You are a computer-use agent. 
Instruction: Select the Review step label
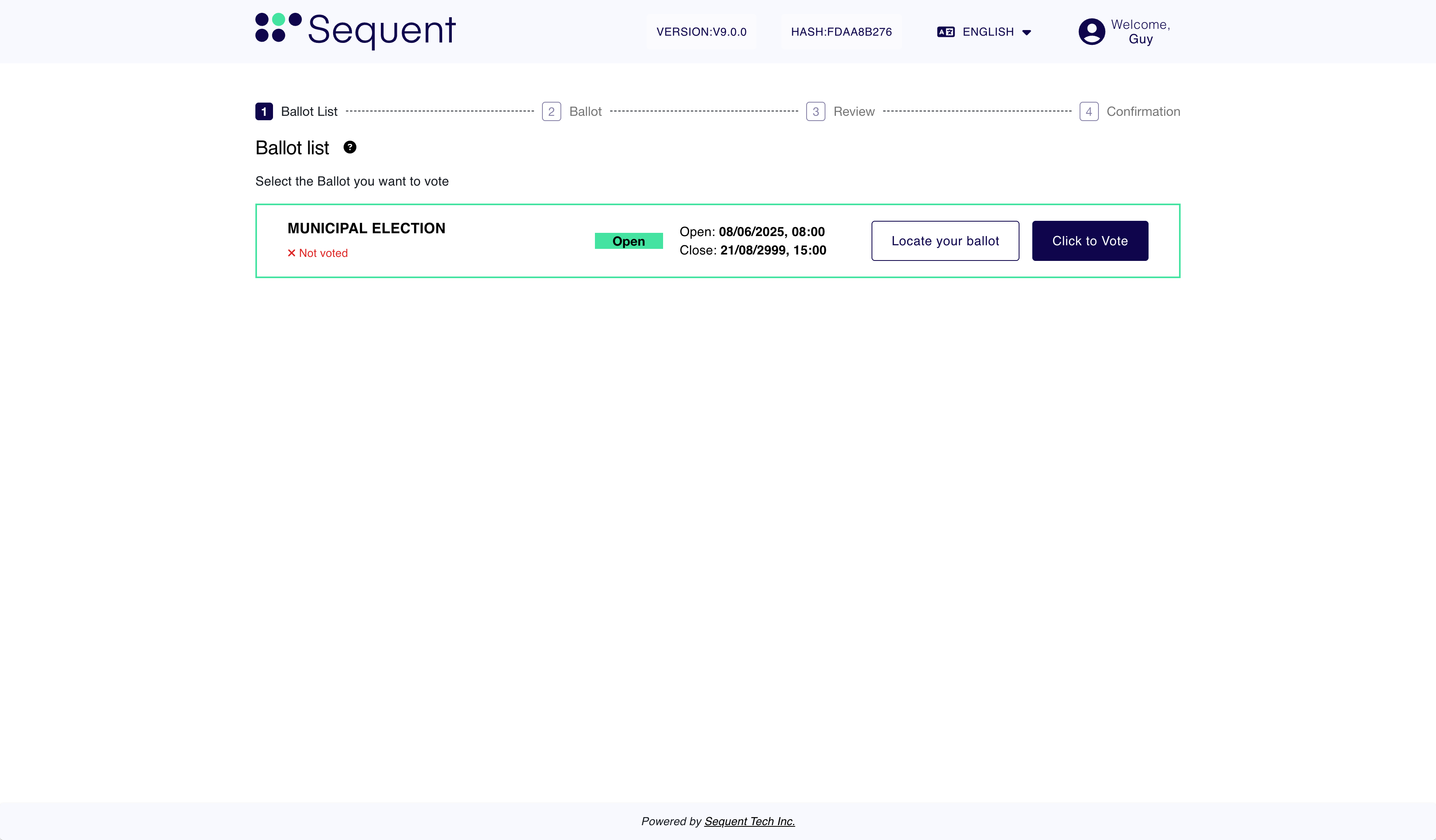(x=854, y=112)
